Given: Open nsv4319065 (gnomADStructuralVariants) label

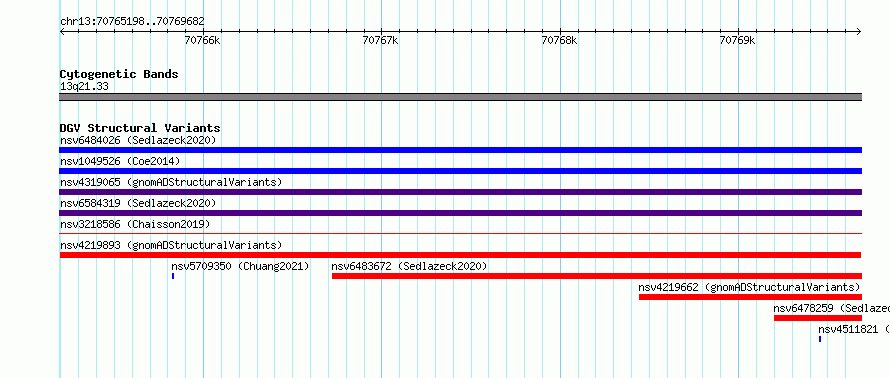Looking at the screenshot, I should click(171, 182).
